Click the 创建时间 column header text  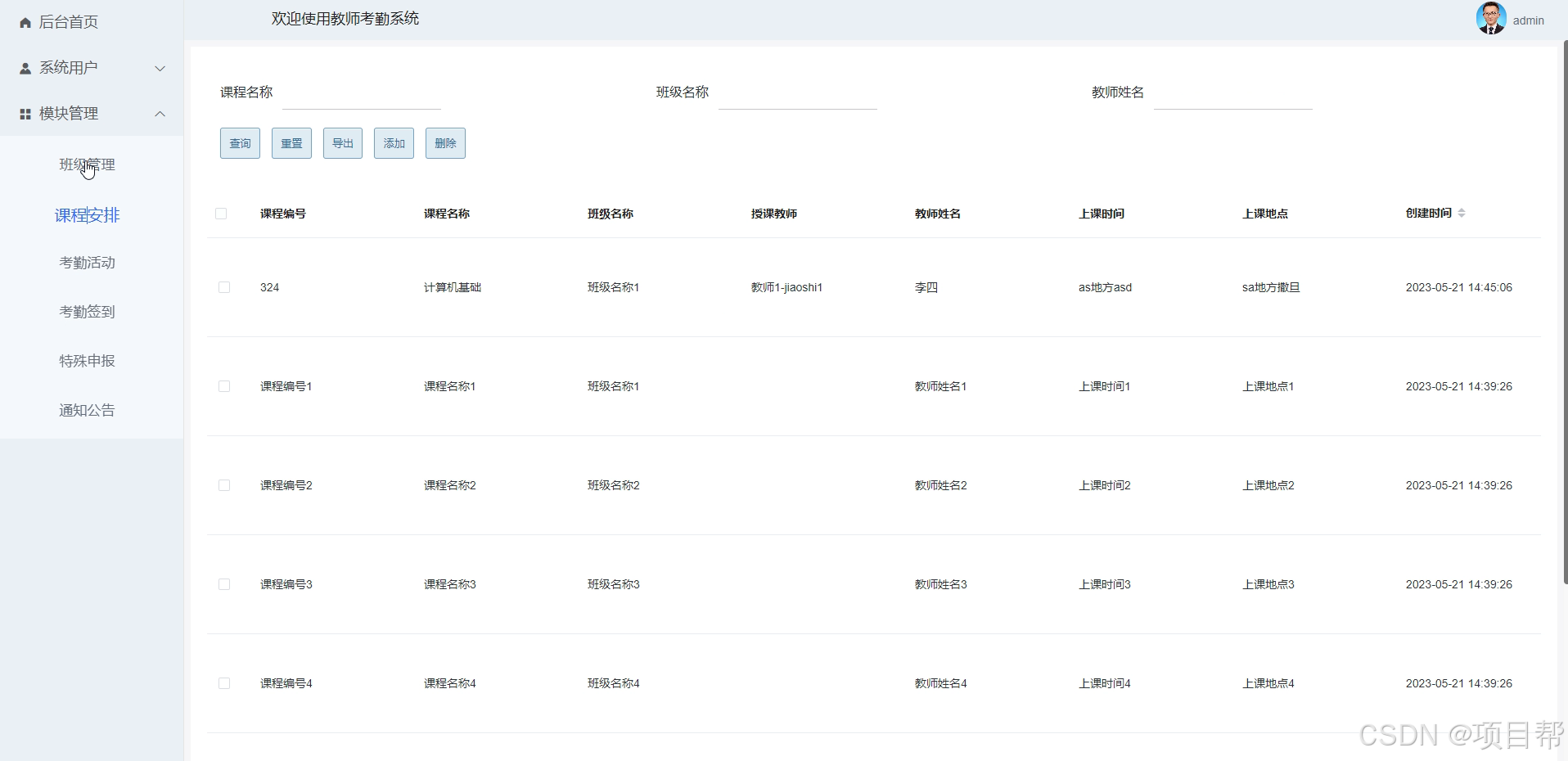pos(1429,213)
